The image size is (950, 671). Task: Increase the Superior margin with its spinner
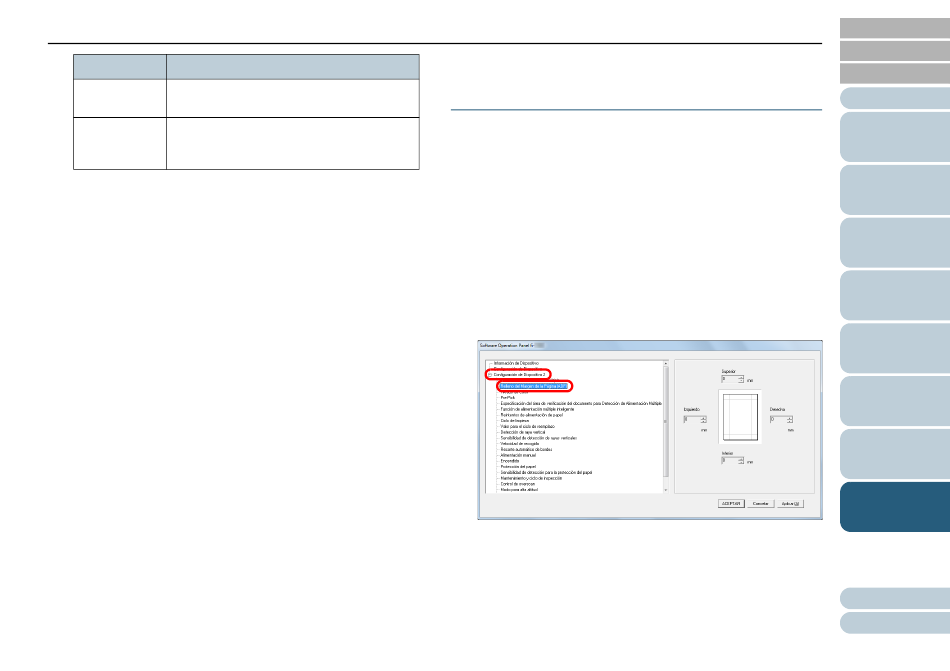741,377
